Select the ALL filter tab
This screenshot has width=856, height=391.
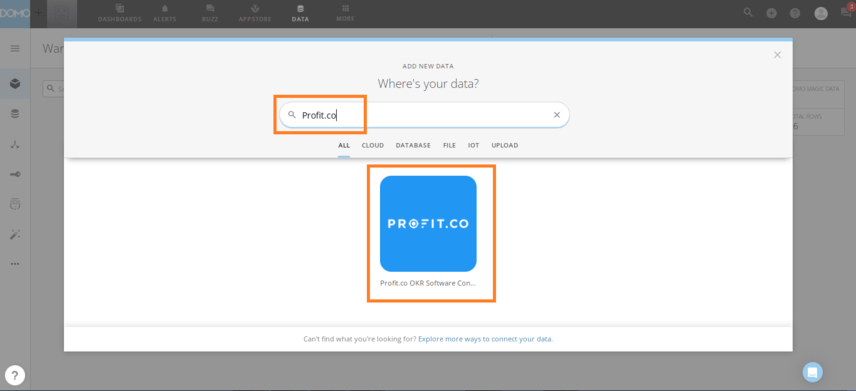(x=343, y=146)
